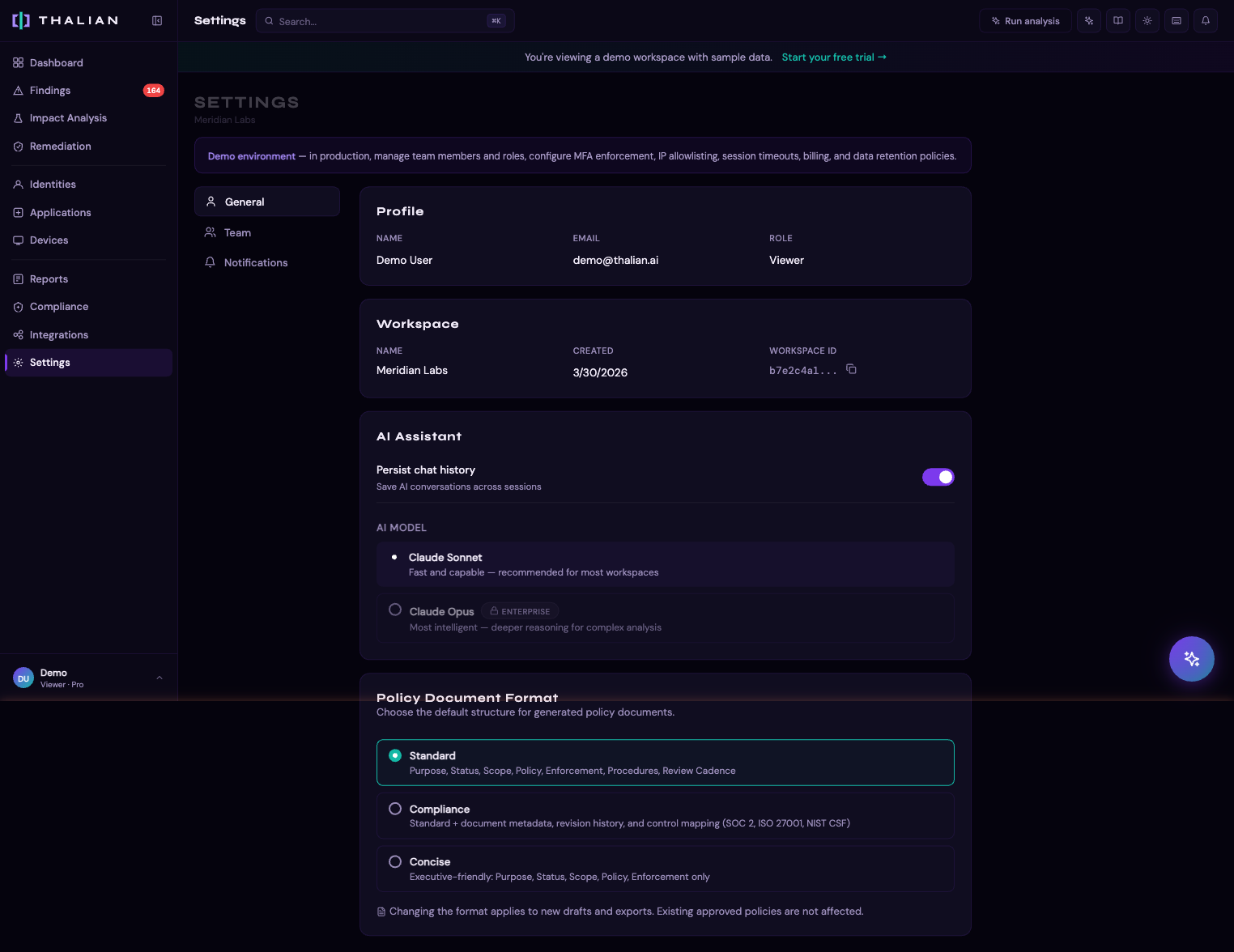
Task: Open Remediation page
Action: pyautogui.click(x=88, y=147)
